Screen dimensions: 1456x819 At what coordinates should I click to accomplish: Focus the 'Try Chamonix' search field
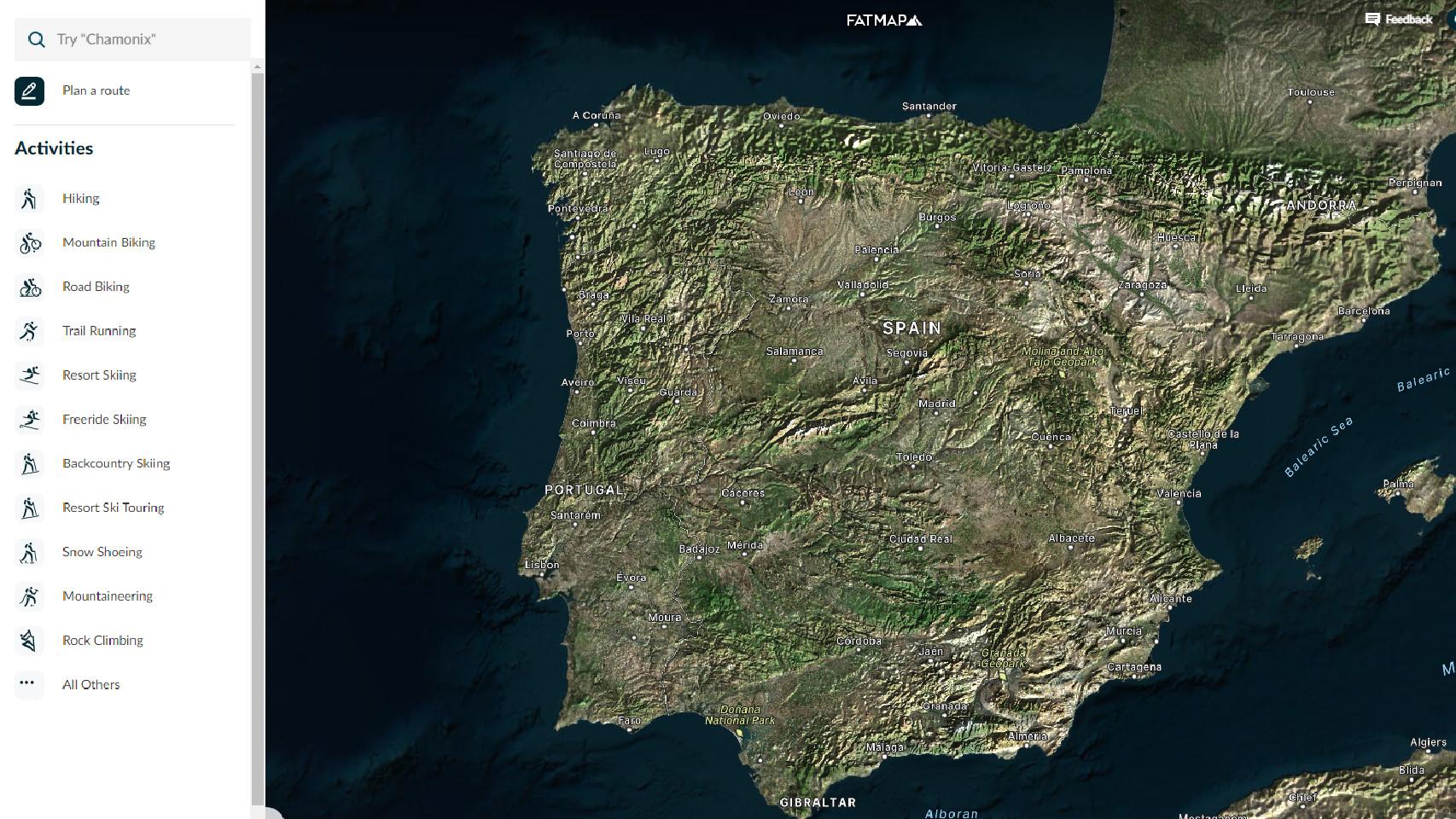click(x=132, y=39)
